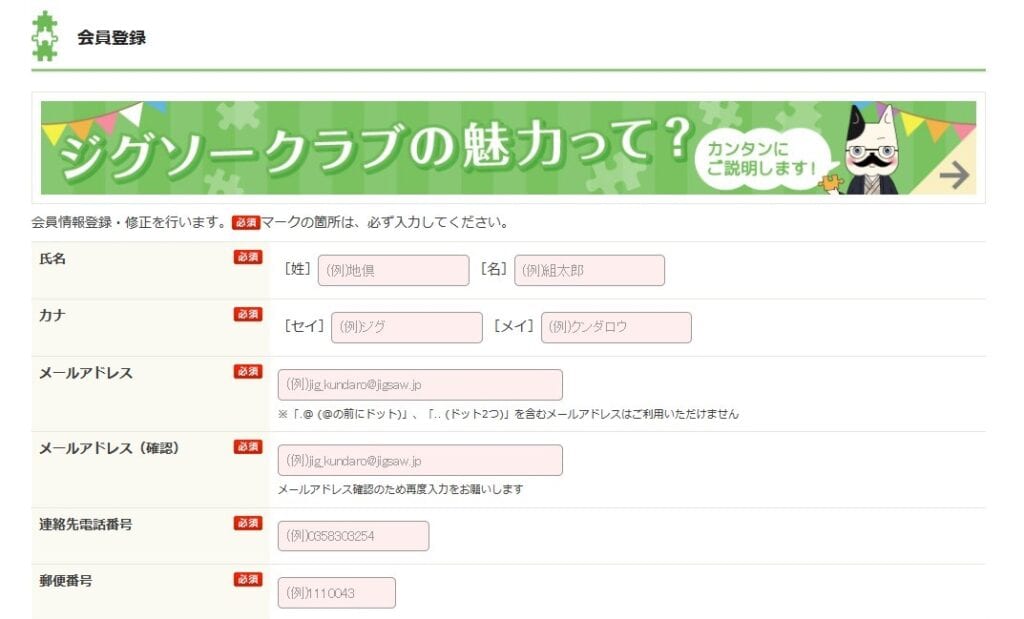Click the [メイ] field label
The height and width of the screenshot is (619, 1024).
[x=514, y=326]
